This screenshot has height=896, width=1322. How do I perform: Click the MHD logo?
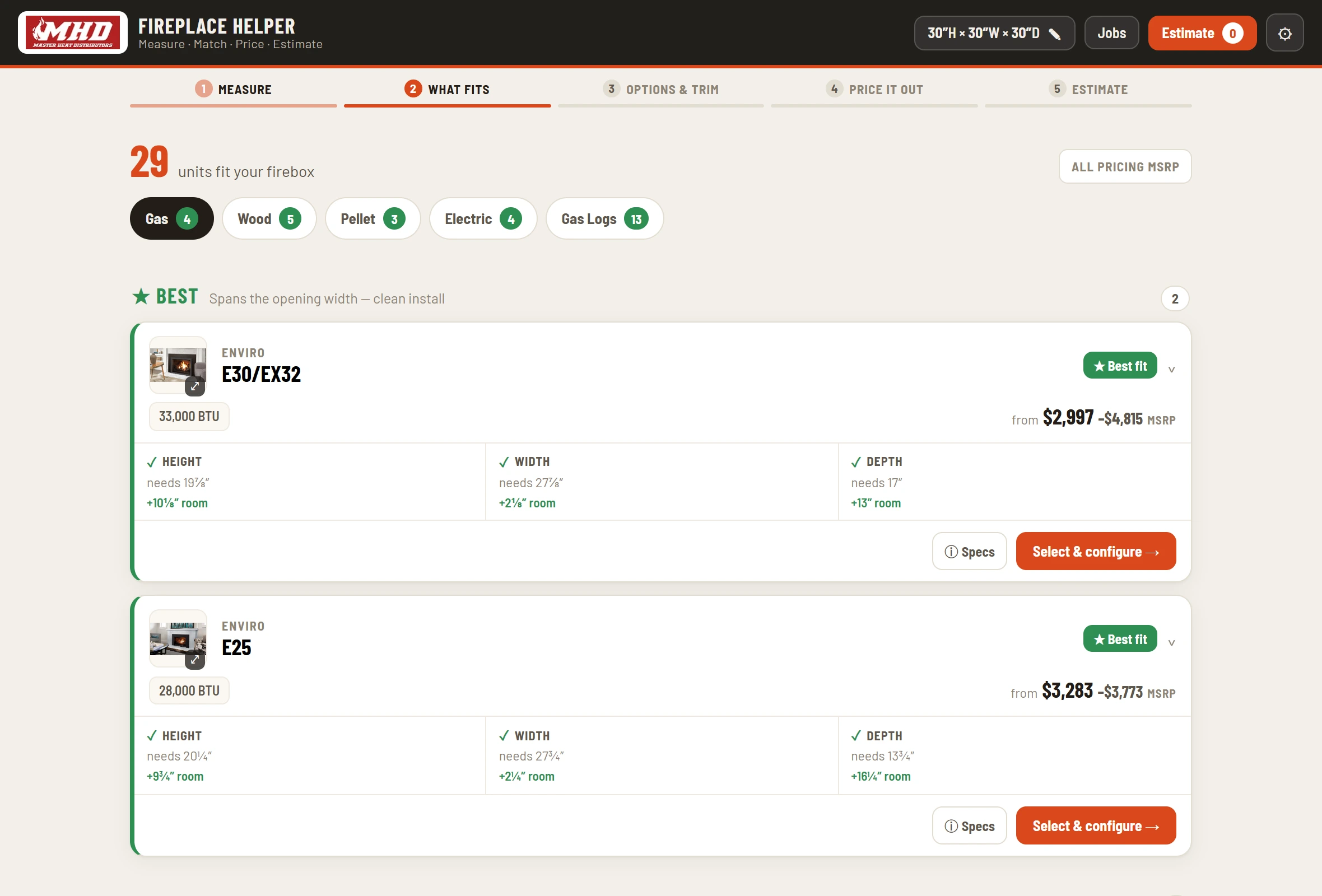pyautogui.click(x=73, y=33)
